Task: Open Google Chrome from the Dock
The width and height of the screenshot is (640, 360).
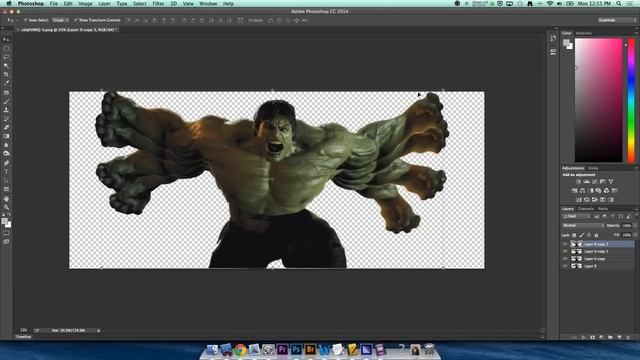Action: [240, 349]
